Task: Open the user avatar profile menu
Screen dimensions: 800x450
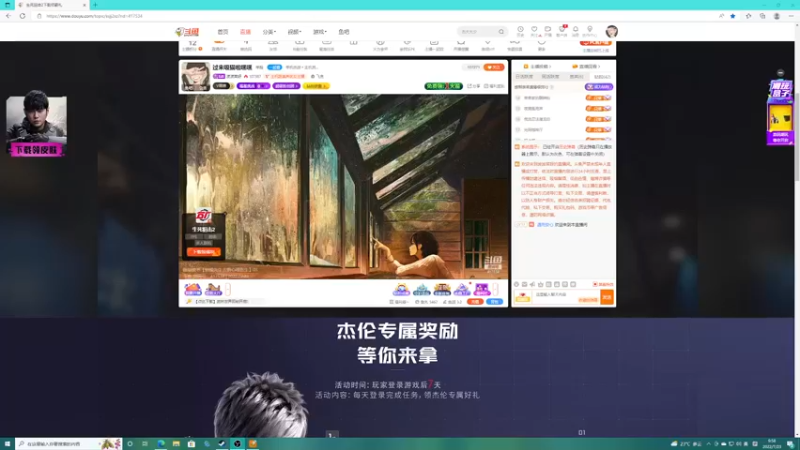Action: (612, 32)
